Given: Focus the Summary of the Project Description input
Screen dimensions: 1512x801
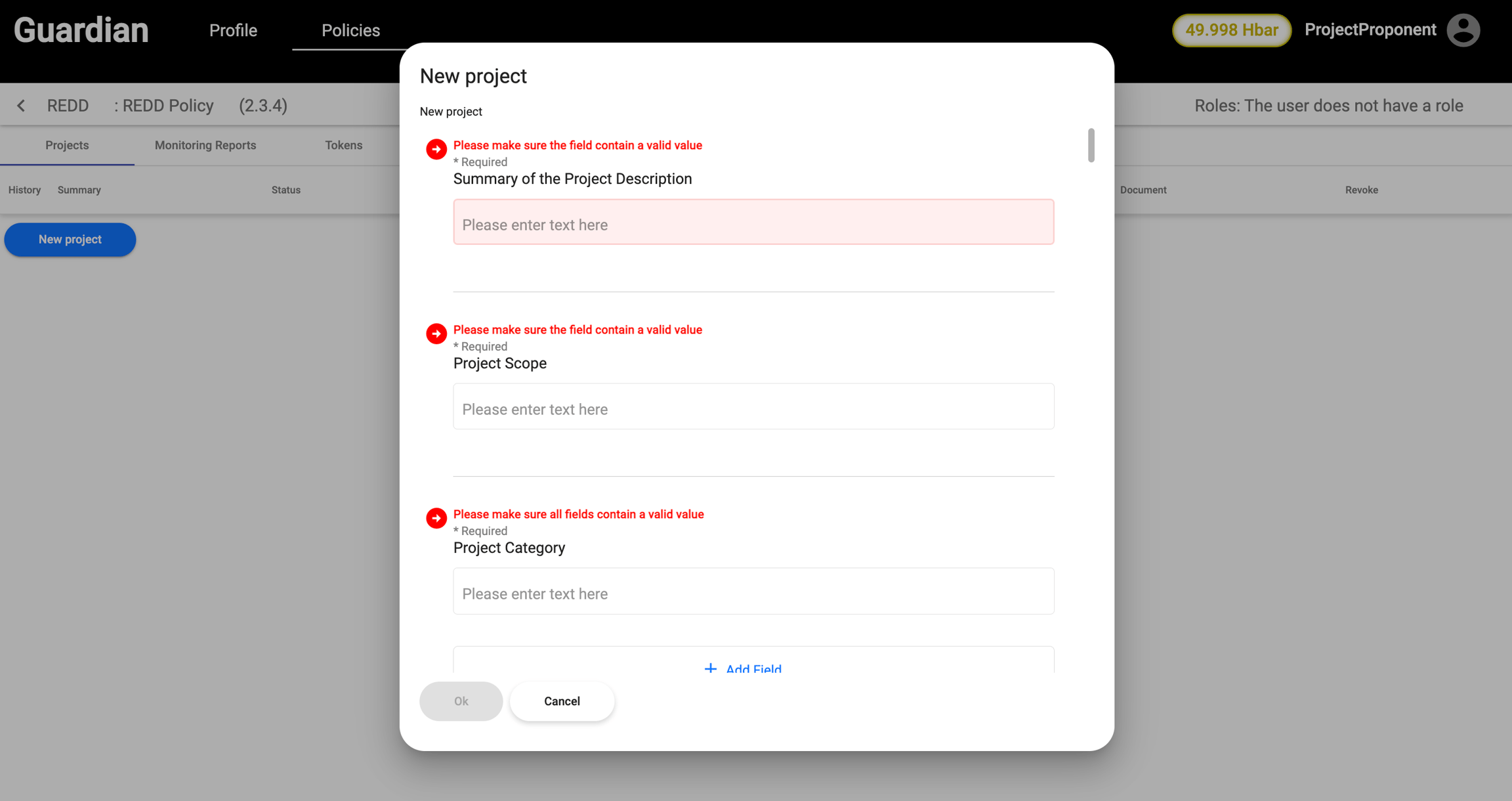Looking at the screenshot, I should (753, 222).
